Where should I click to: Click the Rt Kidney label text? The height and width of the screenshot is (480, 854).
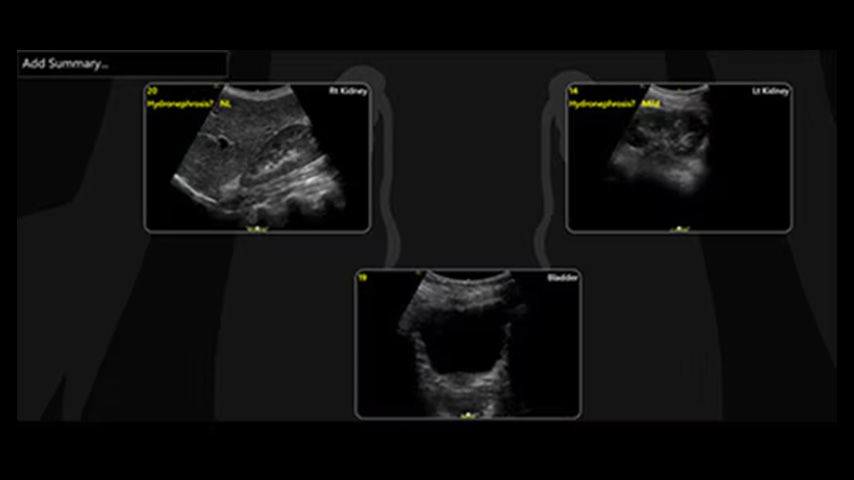coord(348,91)
